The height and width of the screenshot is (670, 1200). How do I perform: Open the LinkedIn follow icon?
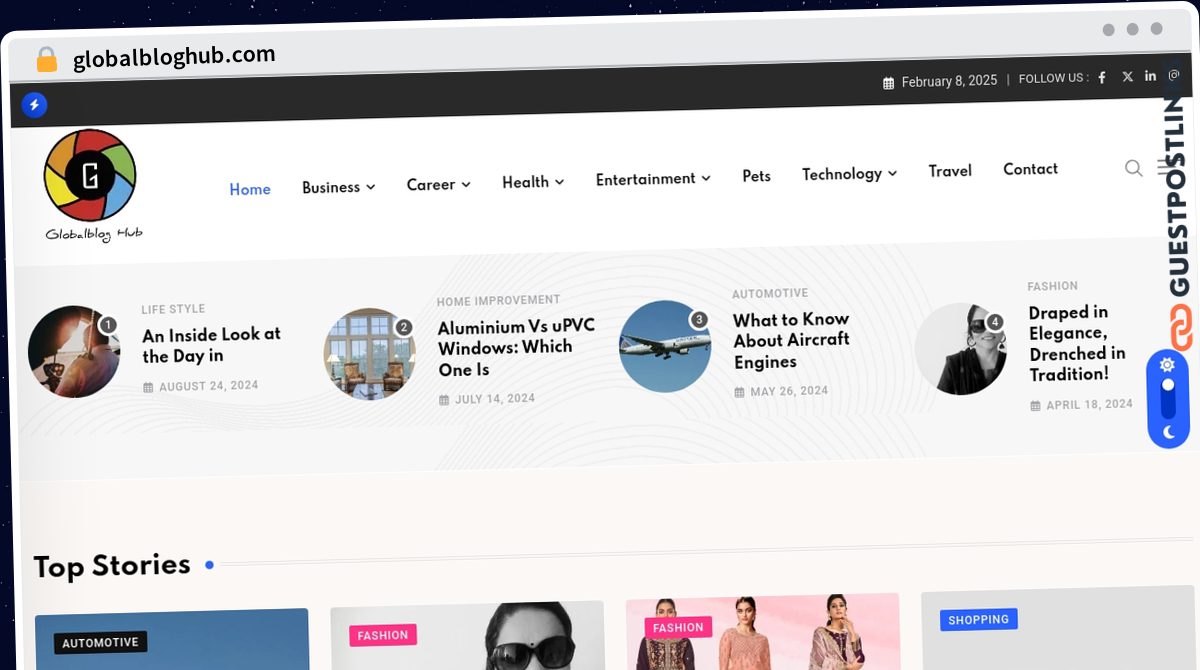[x=1151, y=76]
